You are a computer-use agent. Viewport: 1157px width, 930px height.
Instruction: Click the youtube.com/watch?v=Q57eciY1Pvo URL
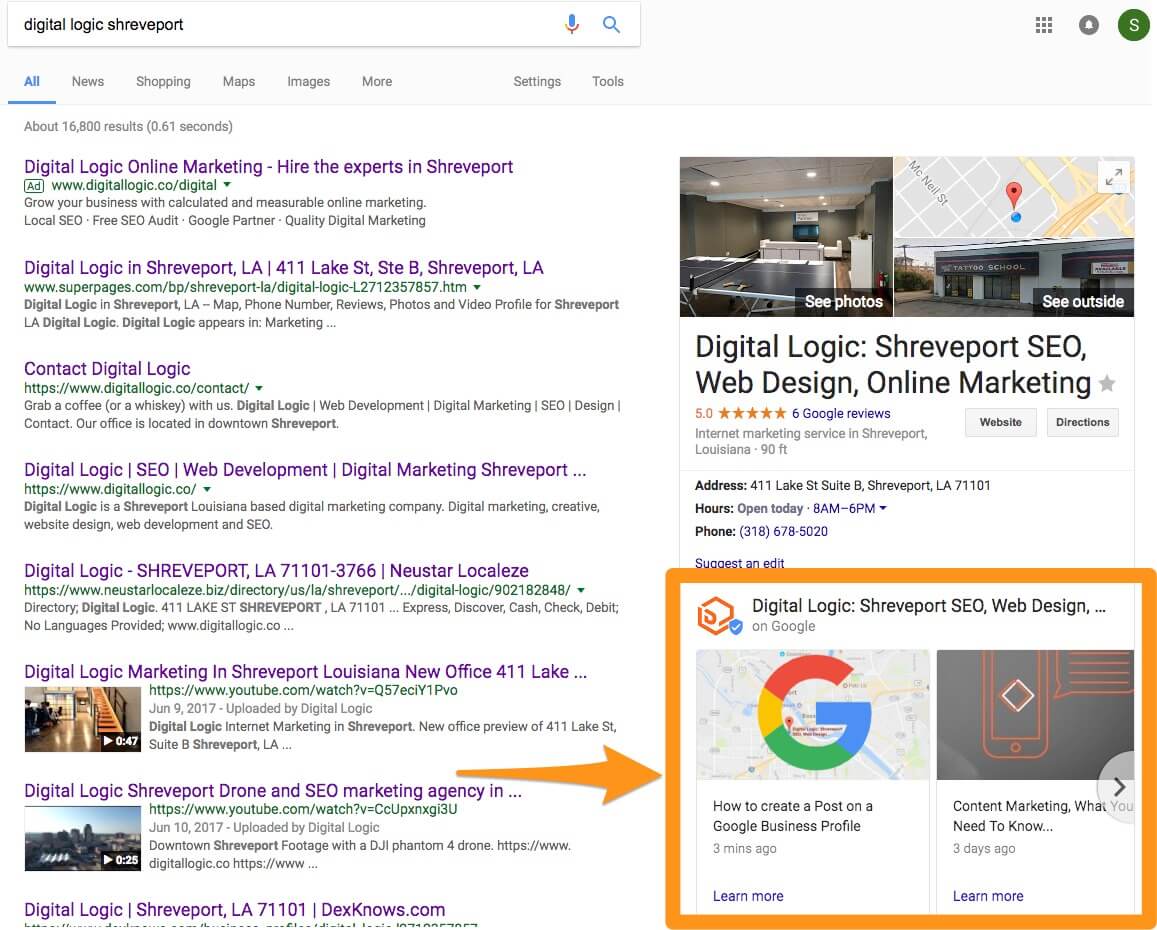click(303, 690)
